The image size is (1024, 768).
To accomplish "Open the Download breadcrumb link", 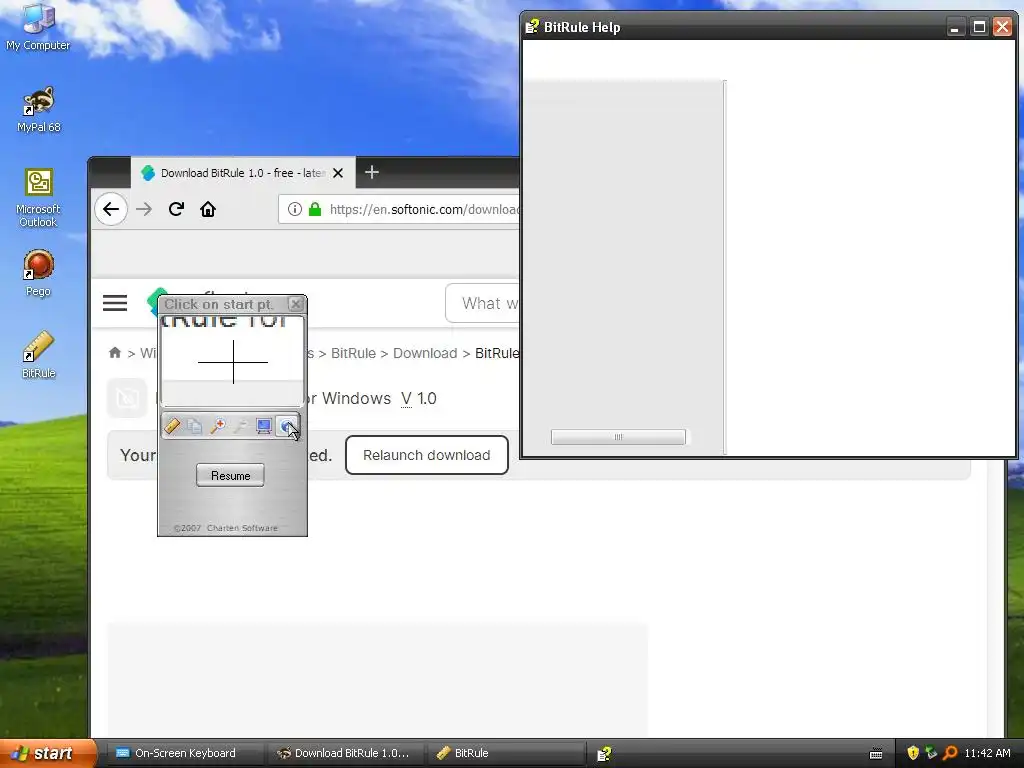I will pyautogui.click(x=425, y=353).
